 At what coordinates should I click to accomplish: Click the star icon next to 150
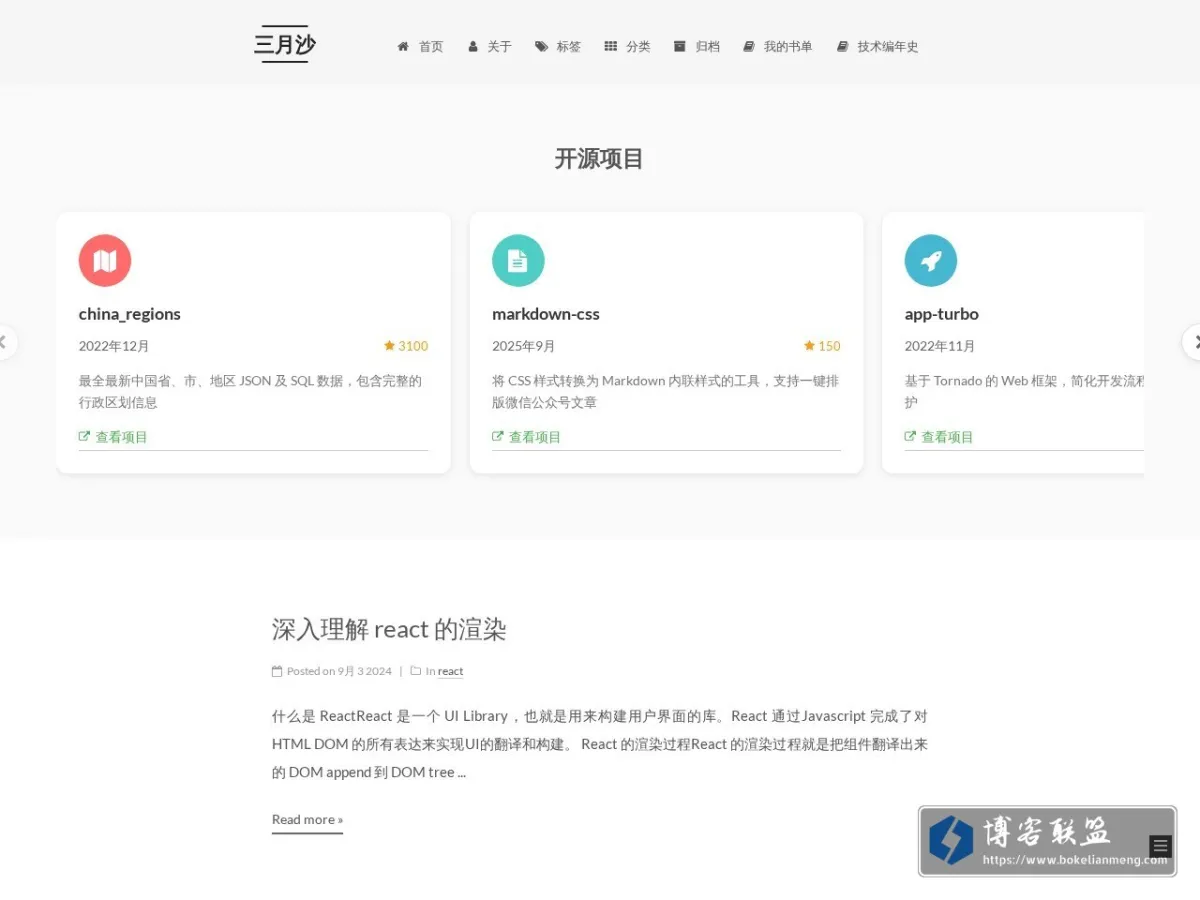810,346
